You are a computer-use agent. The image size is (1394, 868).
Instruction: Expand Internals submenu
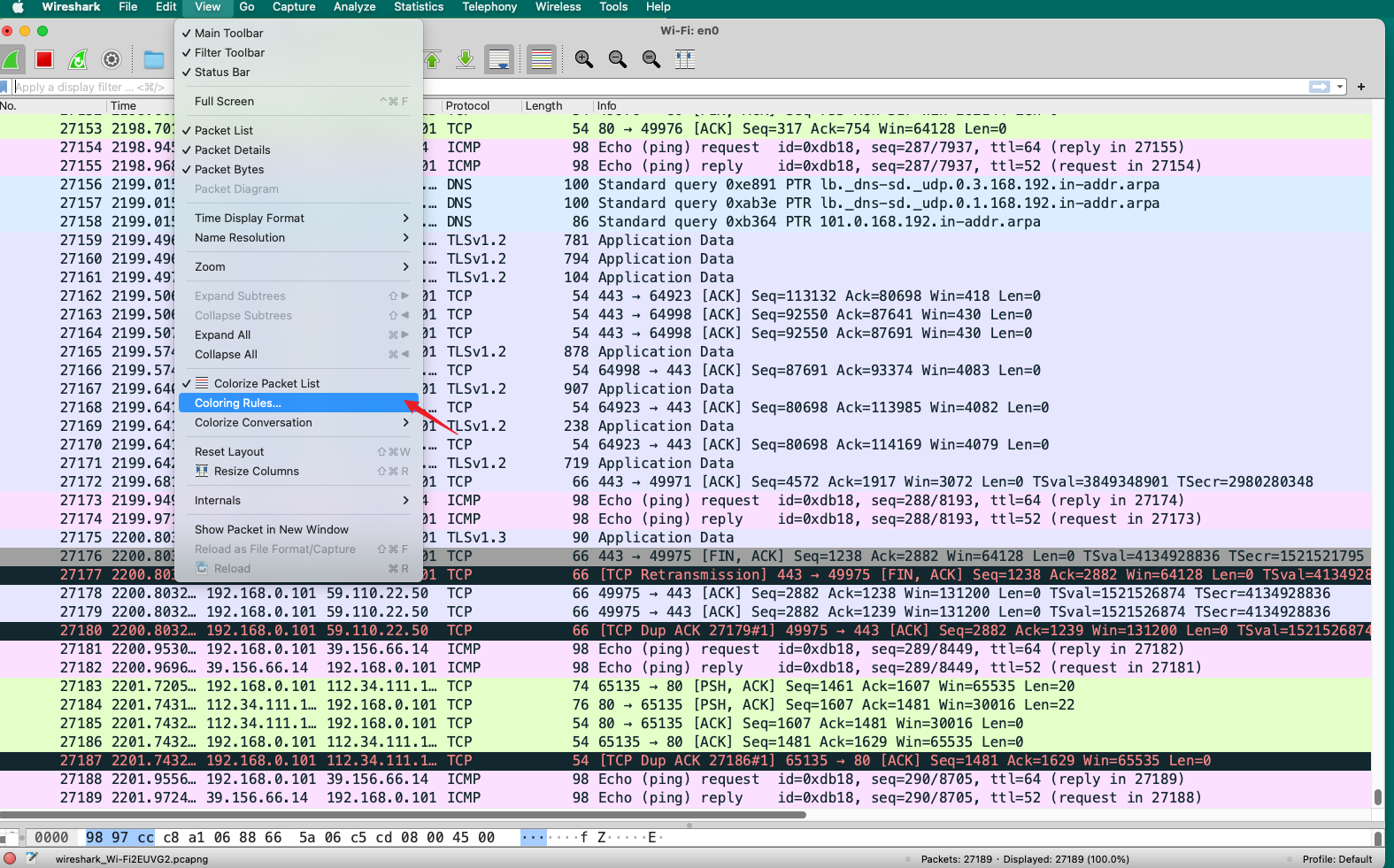coord(299,500)
